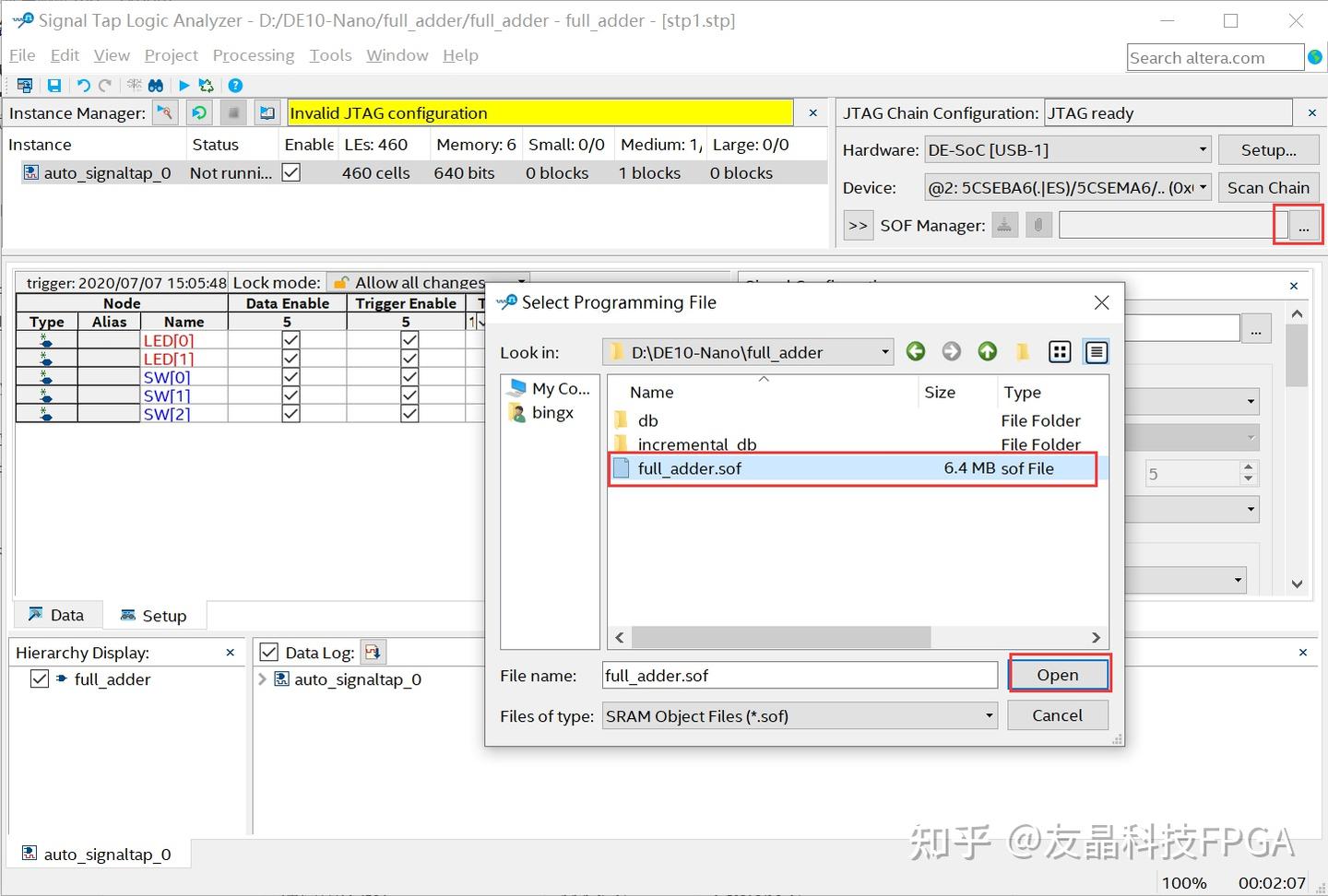Switch to the Setup tab
1328x896 pixels.
tap(155, 614)
